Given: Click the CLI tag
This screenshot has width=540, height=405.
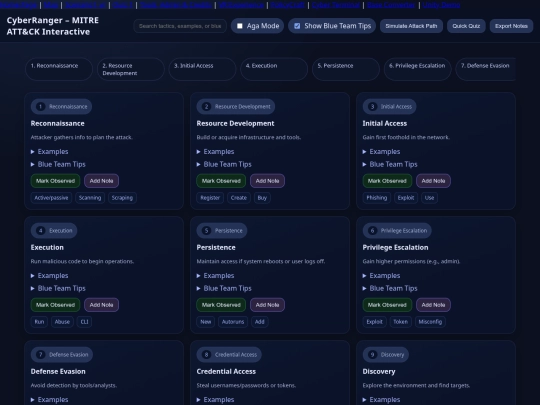Looking at the screenshot, I should (84, 322).
